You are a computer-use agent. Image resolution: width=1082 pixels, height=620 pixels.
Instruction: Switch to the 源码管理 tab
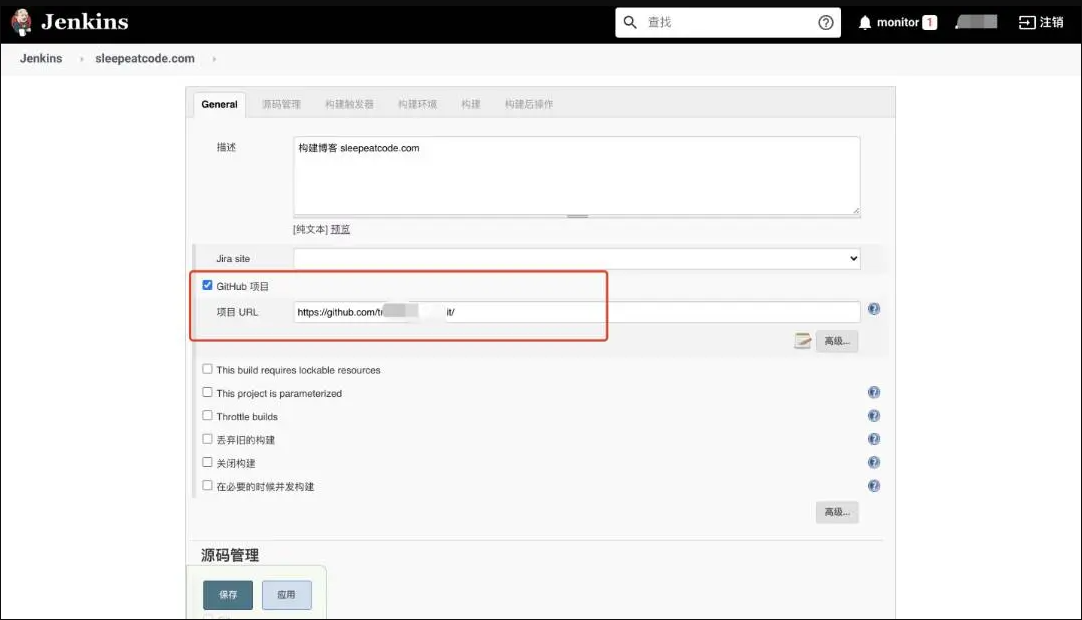[x=281, y=104]
